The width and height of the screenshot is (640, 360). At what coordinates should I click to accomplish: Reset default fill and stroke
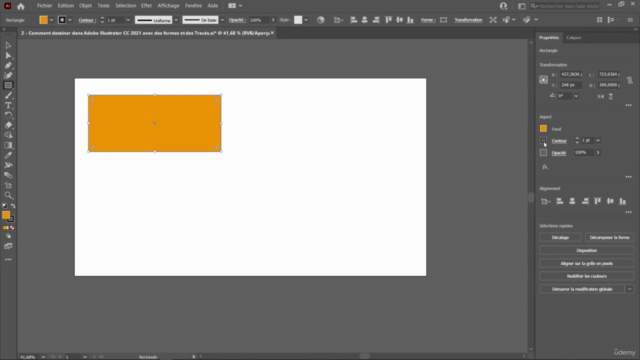point(4,206)
